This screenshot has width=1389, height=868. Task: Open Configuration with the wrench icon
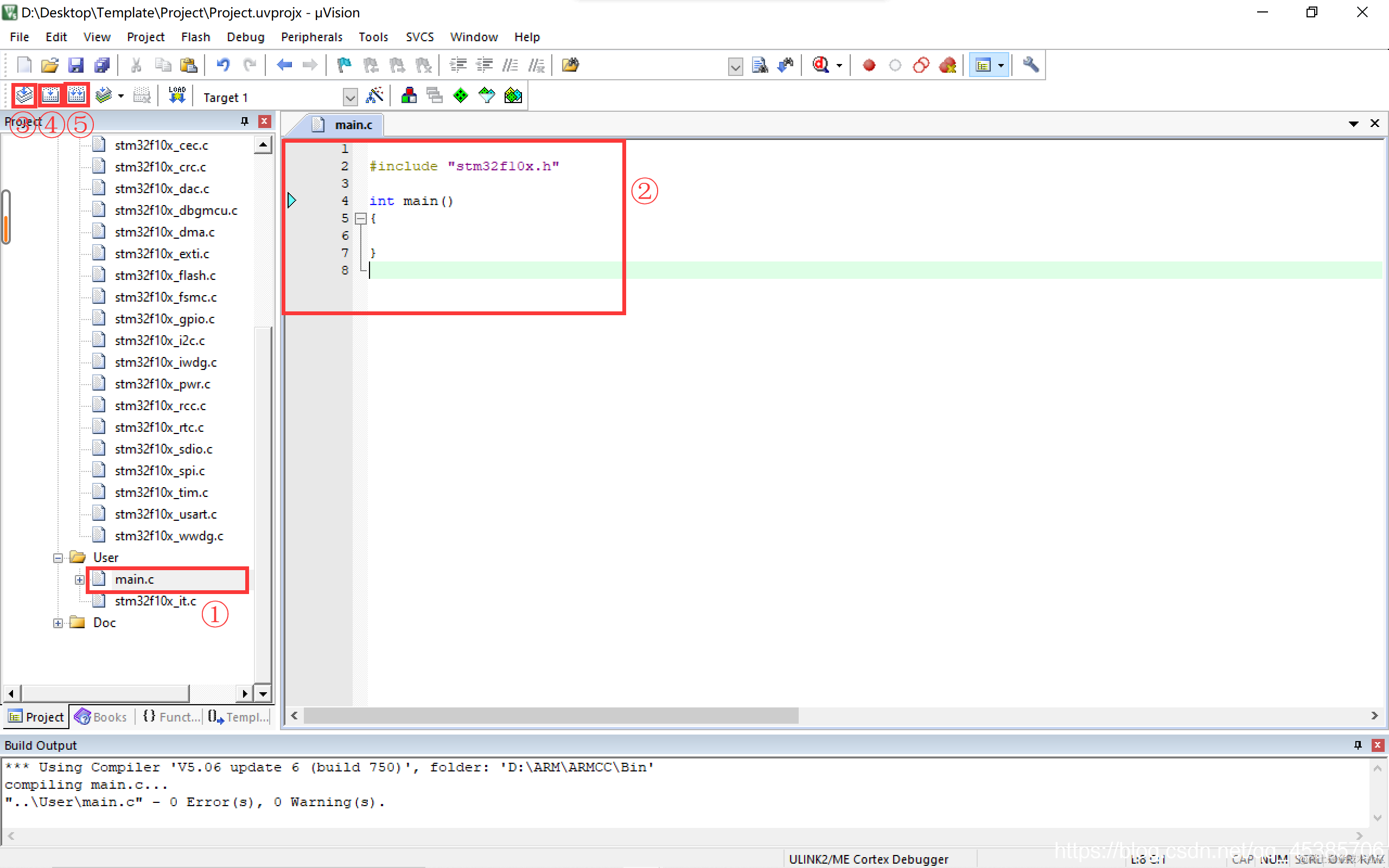tap(1030, 65)
